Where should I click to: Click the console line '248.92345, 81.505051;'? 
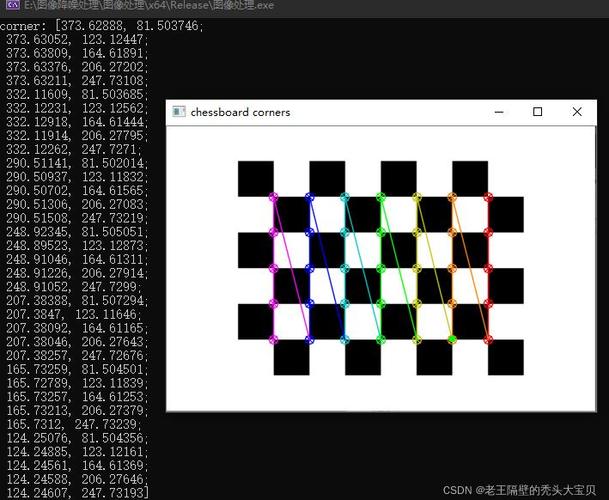[x=77, y=232]
